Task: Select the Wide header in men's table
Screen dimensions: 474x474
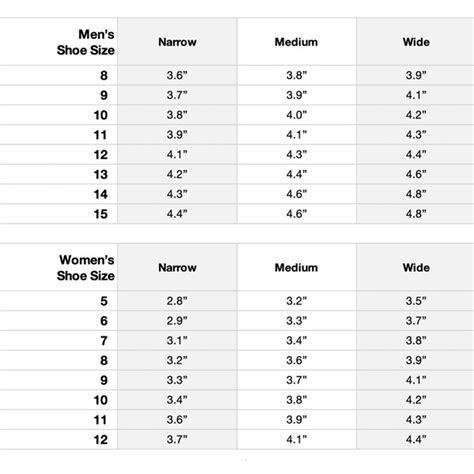Action: (x=416, y=42)
